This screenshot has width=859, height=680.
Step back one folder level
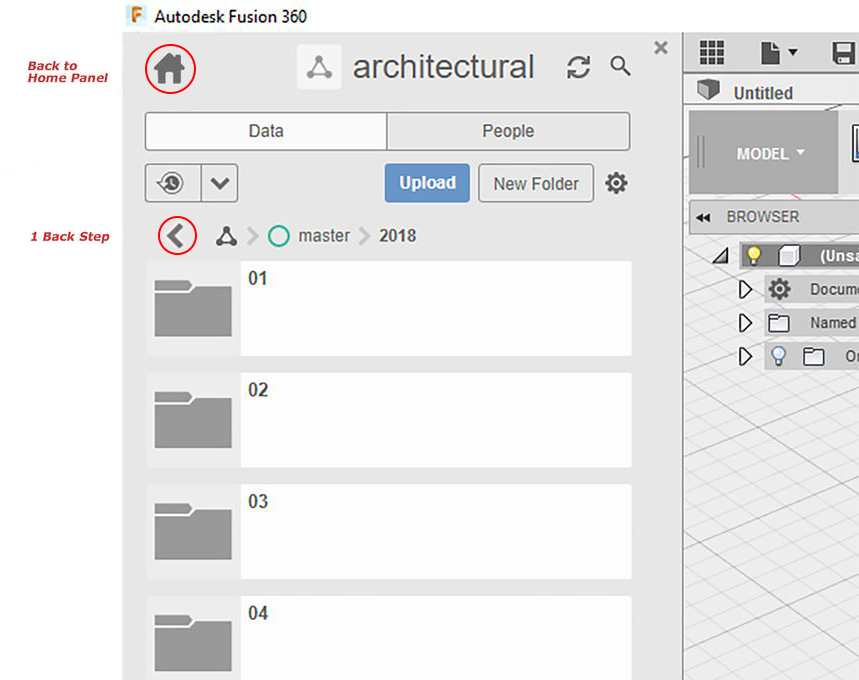[176, 236]
